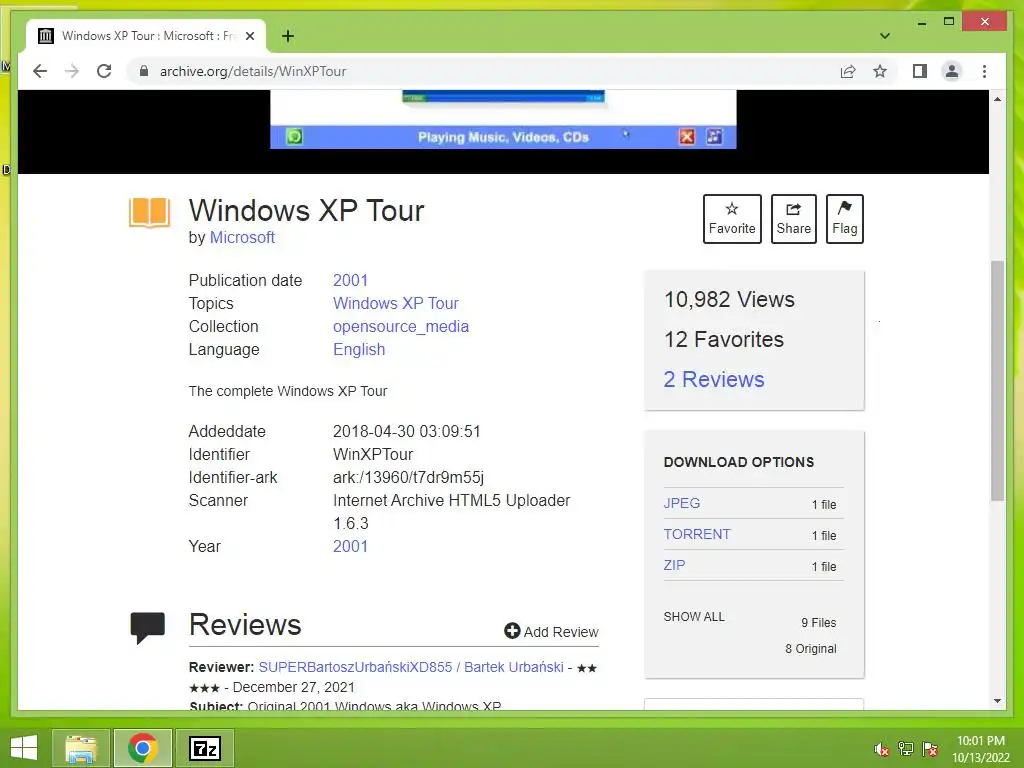Click the share page icon in address bar
Image resolution: width=1024 pixels, height=768 pixels.
[848, 71]
